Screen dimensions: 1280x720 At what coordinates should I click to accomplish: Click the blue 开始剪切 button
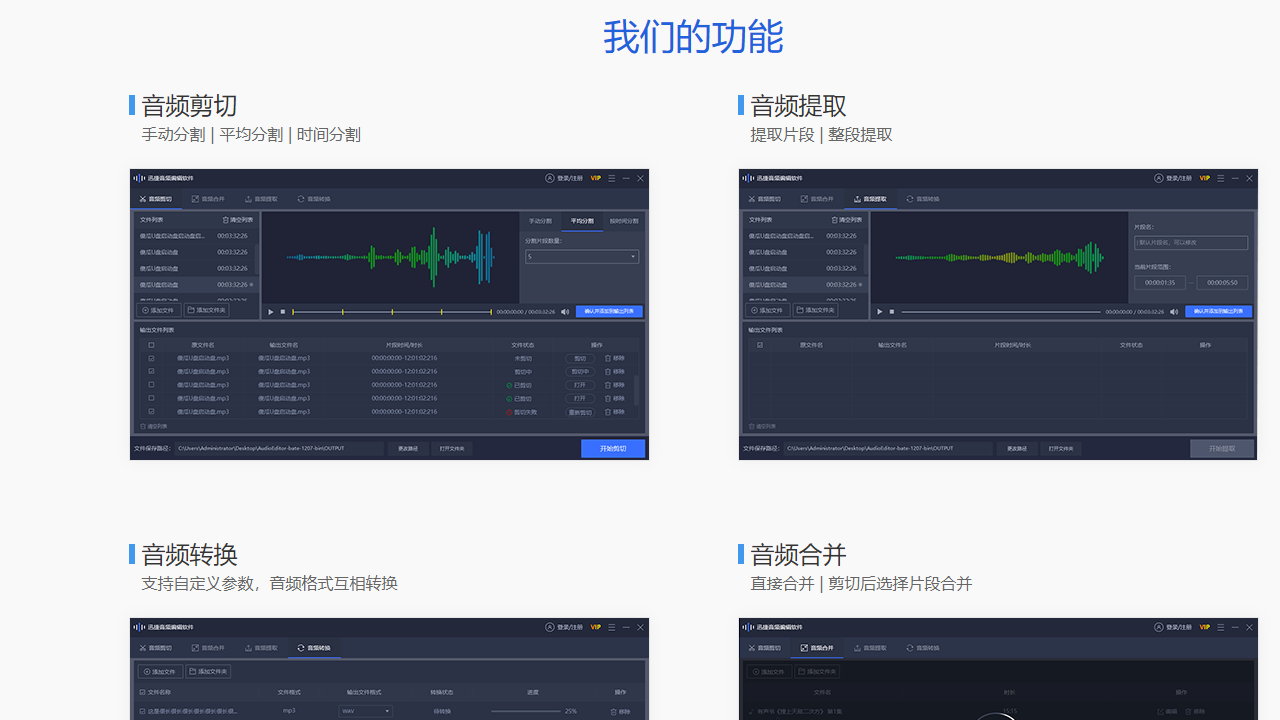[x=612, y=448]
